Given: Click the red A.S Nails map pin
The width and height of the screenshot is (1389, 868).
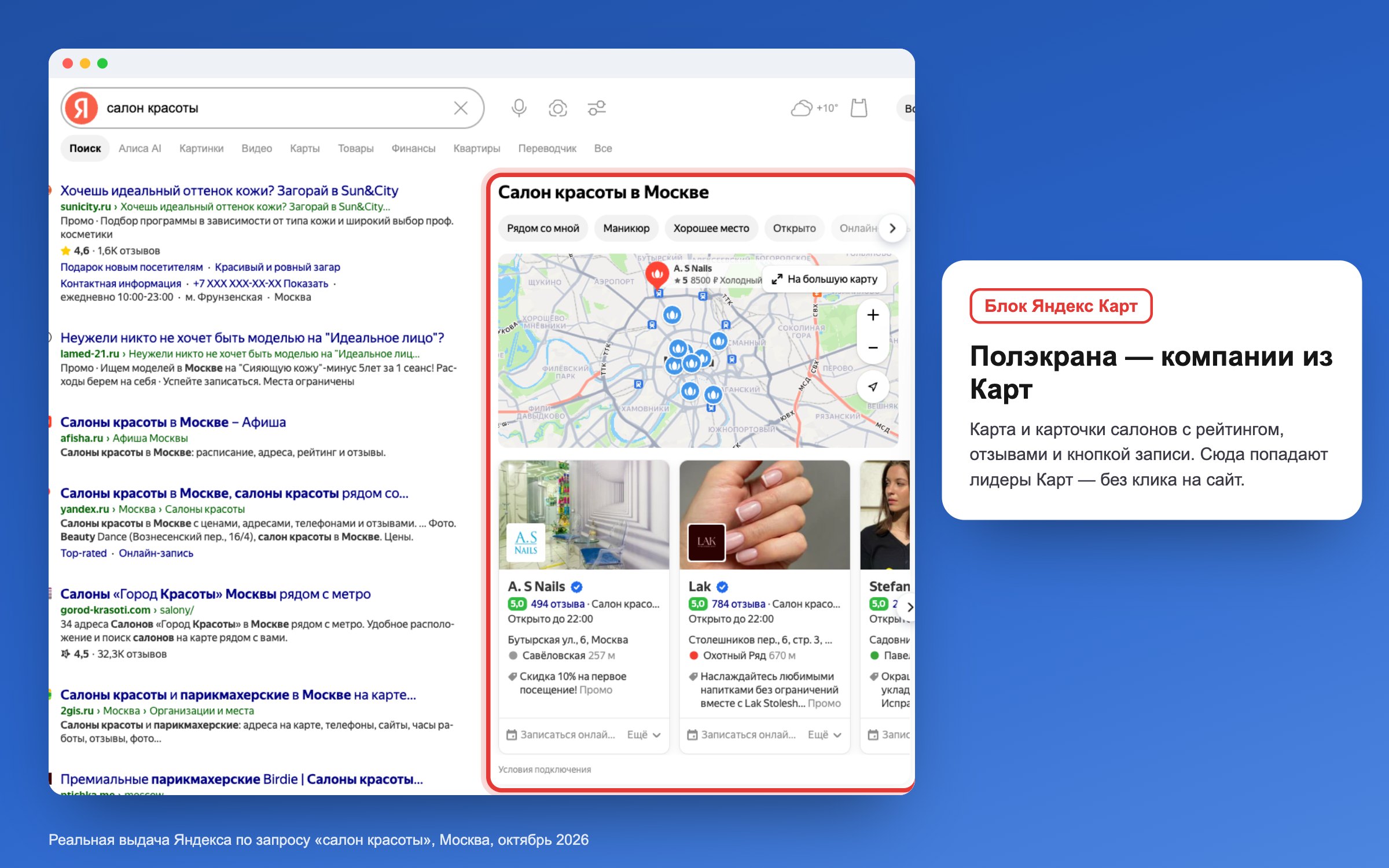Looking at the screenshot, I should pyautogui.click(x=657, y=274).
